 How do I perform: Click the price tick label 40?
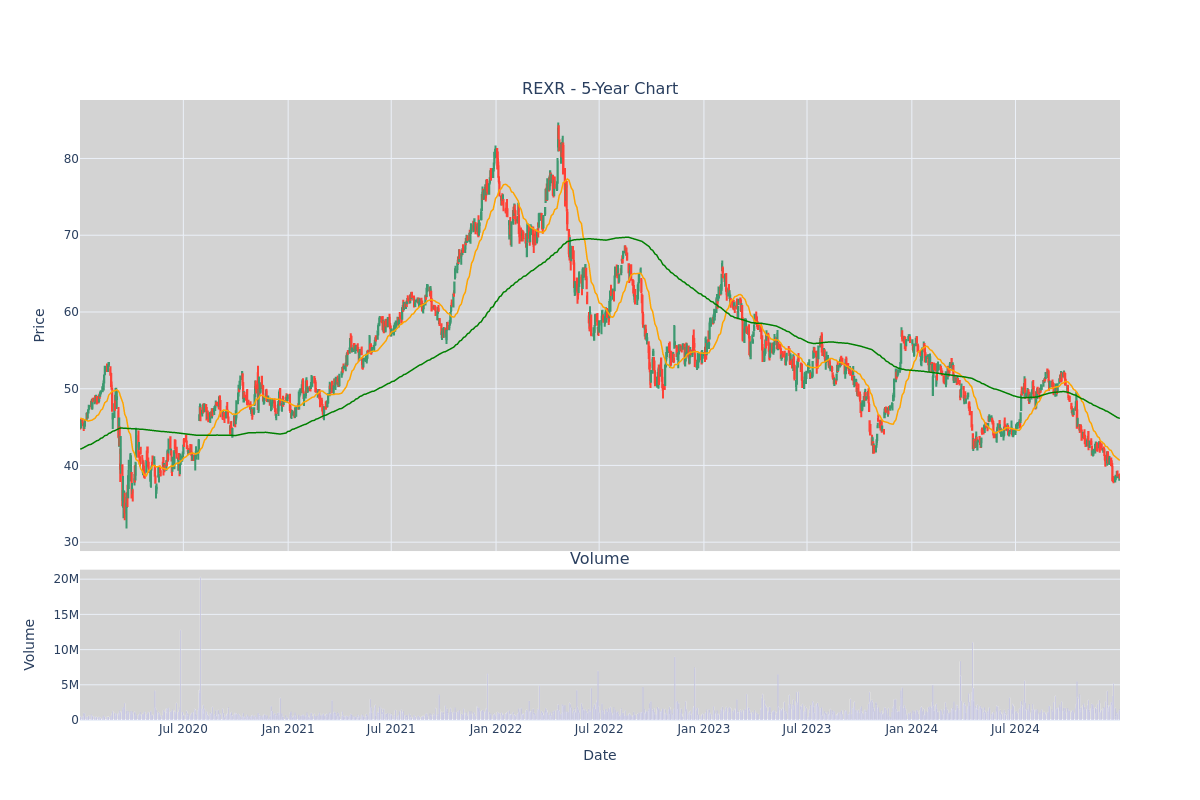pyautogui.click(x=71, y=465)
